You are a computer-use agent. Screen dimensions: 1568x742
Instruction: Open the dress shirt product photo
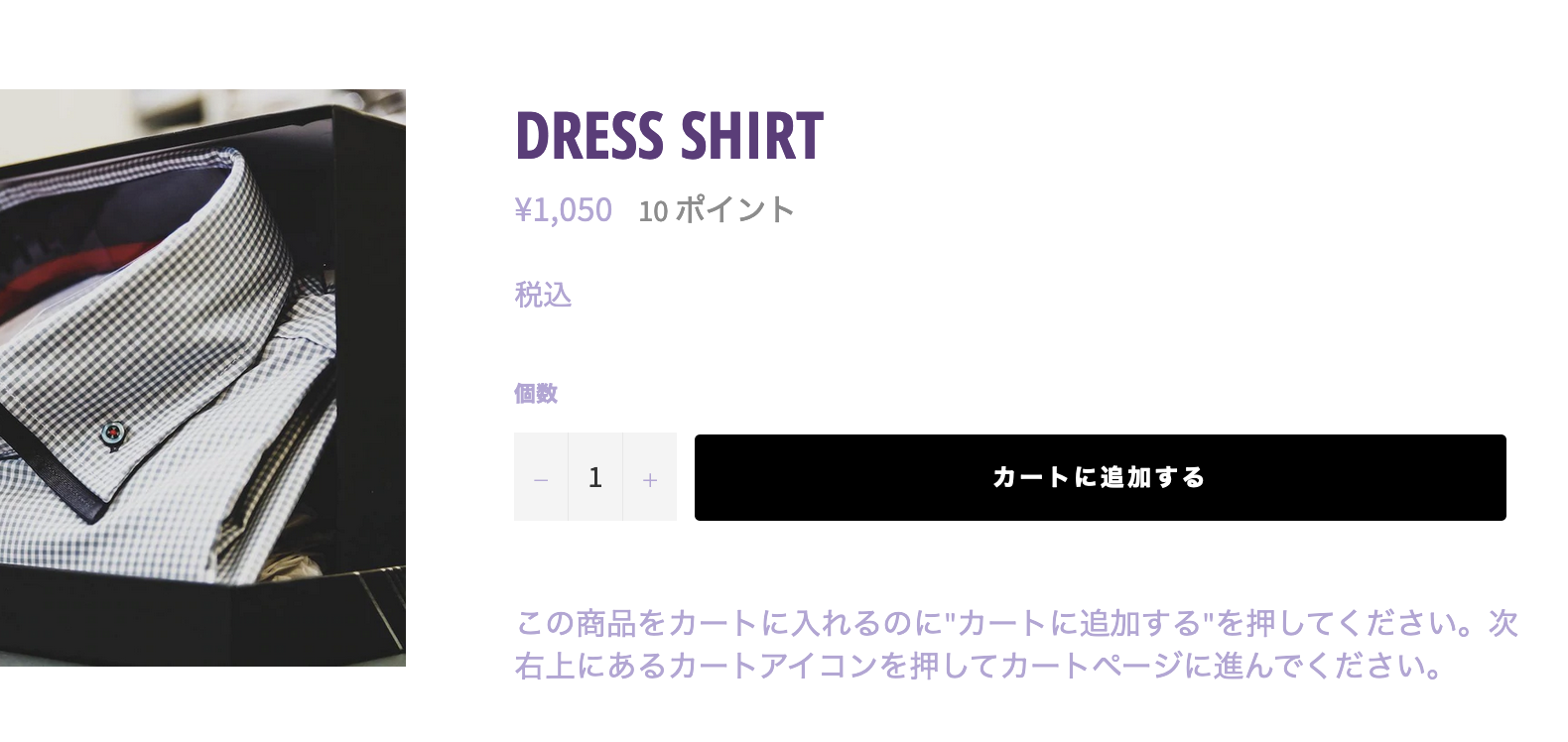tap(202, 377)
